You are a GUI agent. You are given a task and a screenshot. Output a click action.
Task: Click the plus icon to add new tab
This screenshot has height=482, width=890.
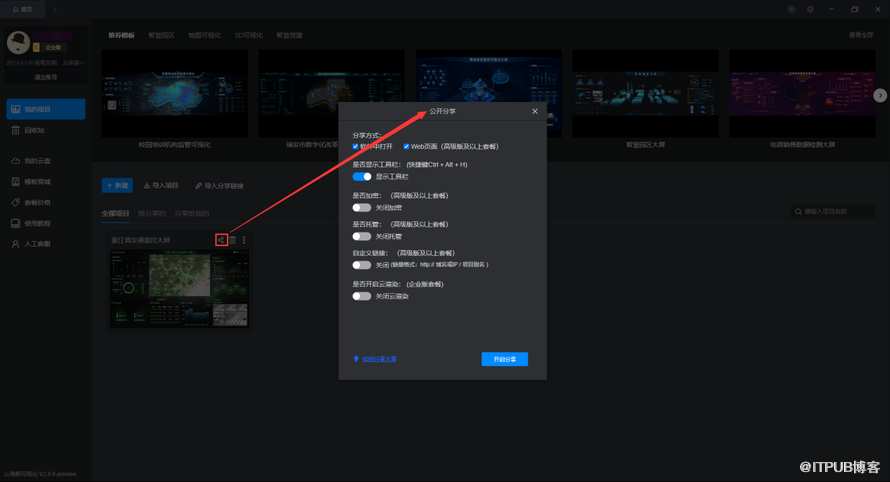point(55,9)
